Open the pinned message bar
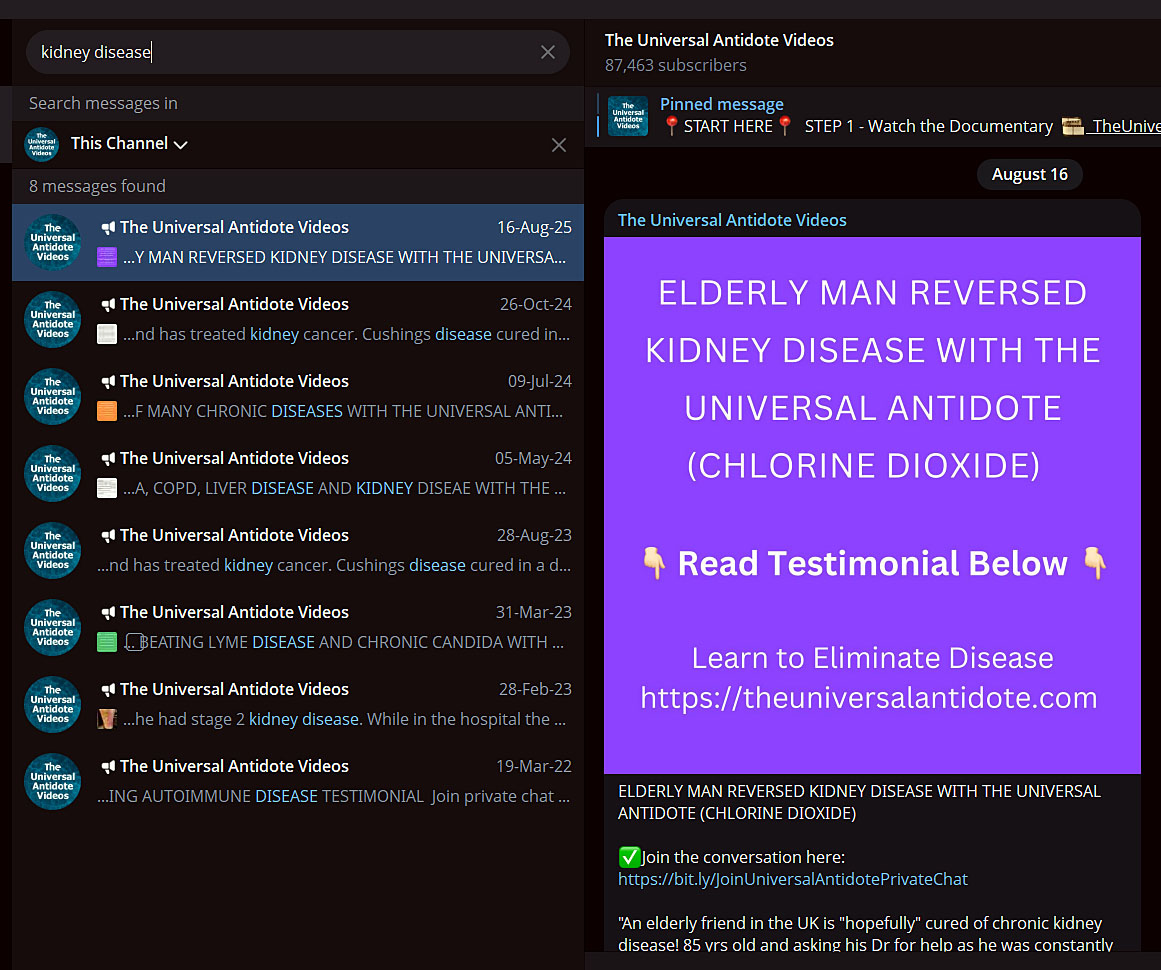This screenshot has width=1161, height=970. pos(880,115)
